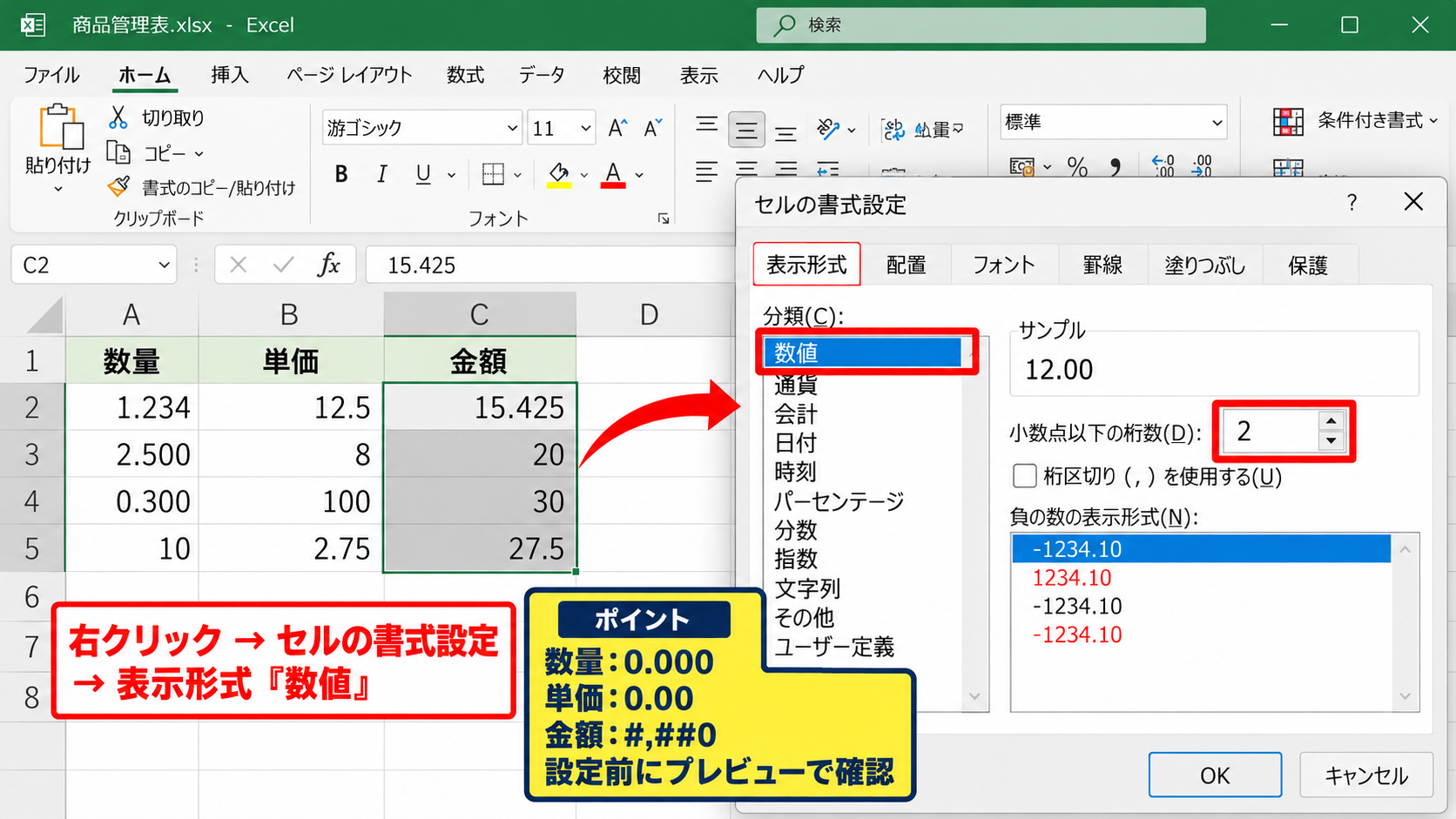Open the 数式 ribbon tab
This screenshot has height=819, width=1456.
click(x=465, y=75)
